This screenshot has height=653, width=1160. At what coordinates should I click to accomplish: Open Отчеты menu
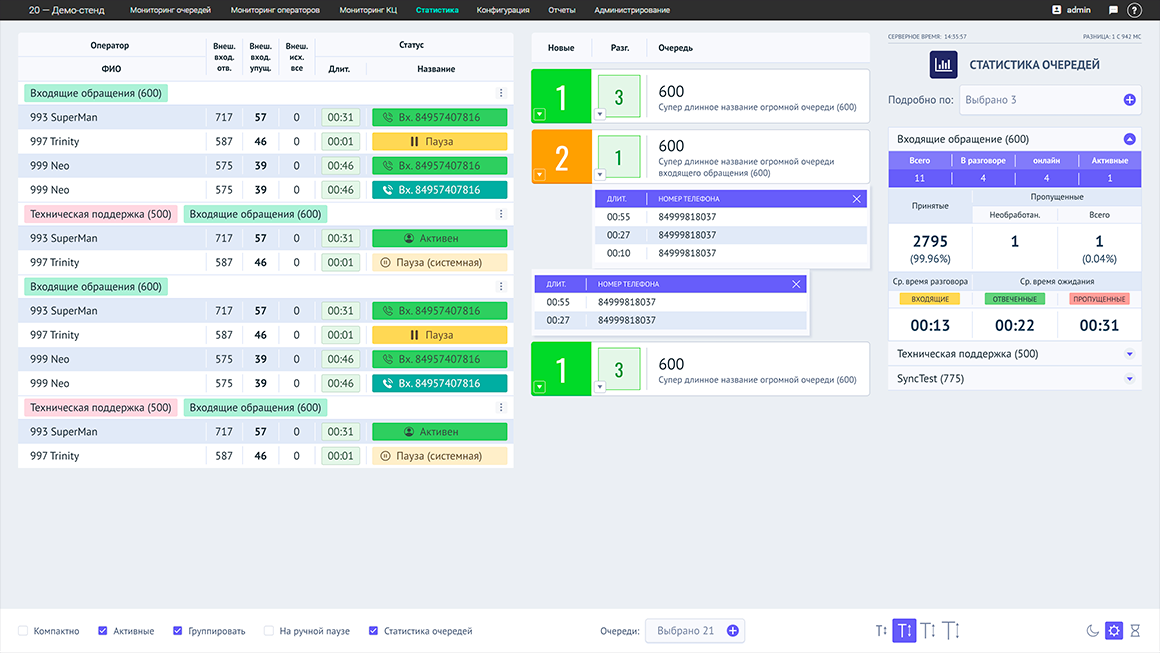pos(562,10)
